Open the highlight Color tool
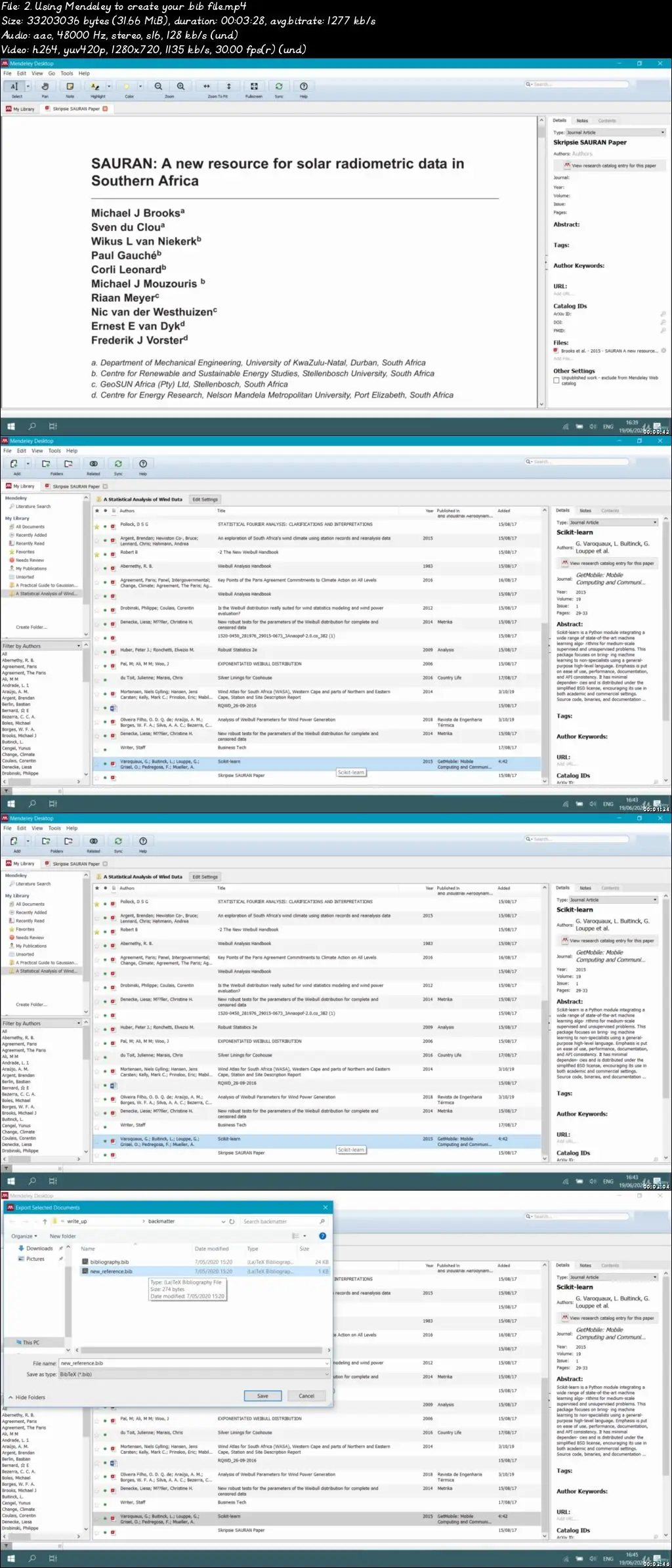This screenshot has height=1568, width=672. click(x=127, y=86)
